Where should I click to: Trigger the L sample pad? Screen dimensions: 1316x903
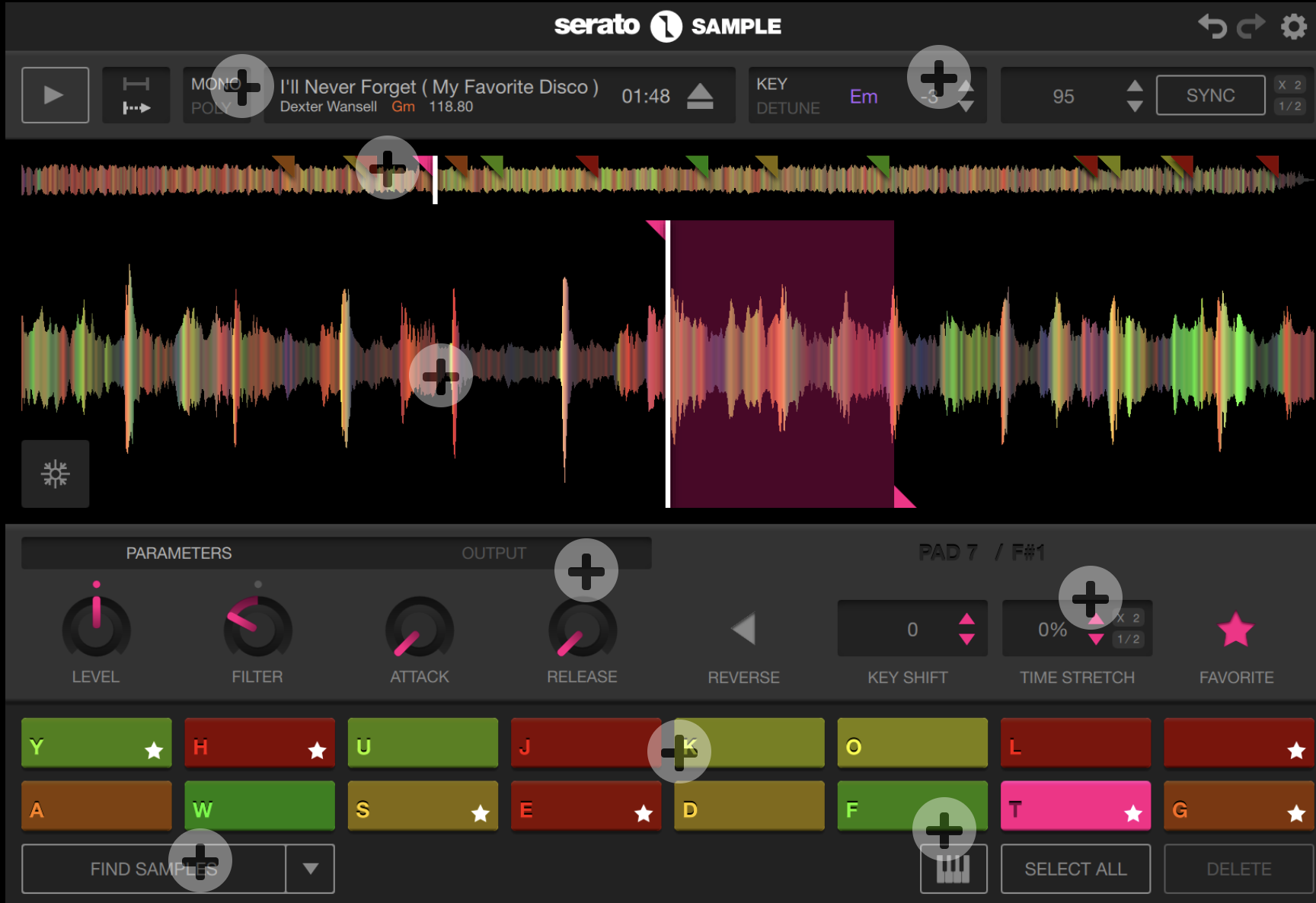point(1075,742)
